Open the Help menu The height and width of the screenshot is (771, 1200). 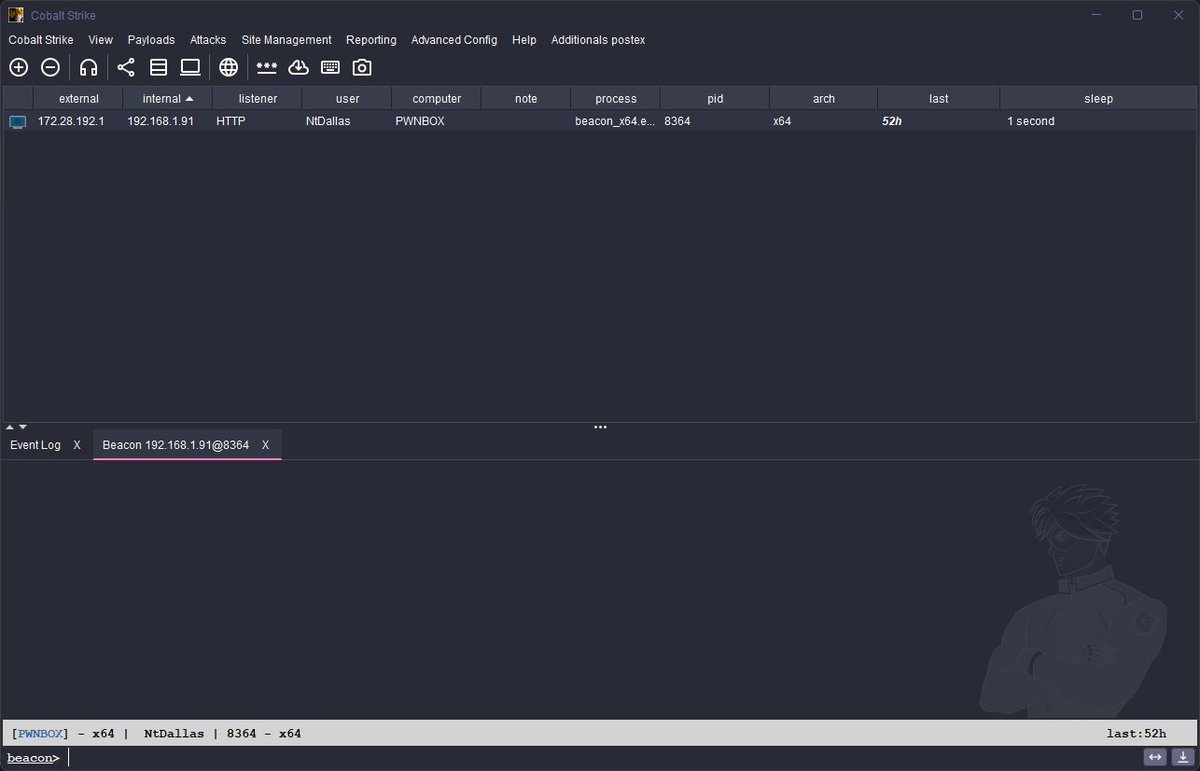524,40
